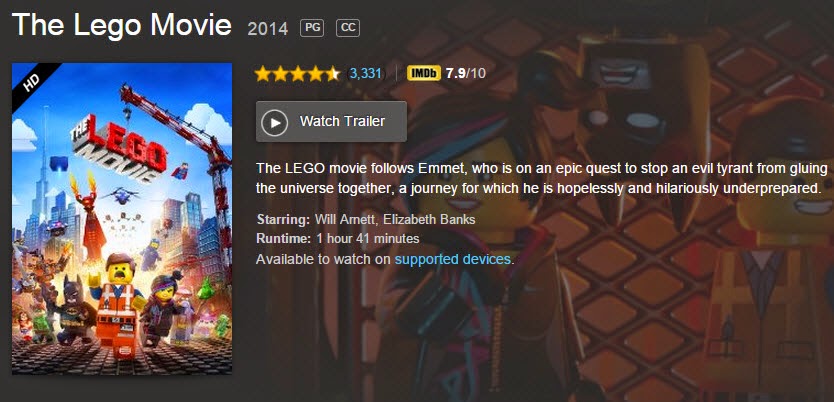Click the movie synopsis paragraph
This screenshot has height=402, width=834.
540,177
